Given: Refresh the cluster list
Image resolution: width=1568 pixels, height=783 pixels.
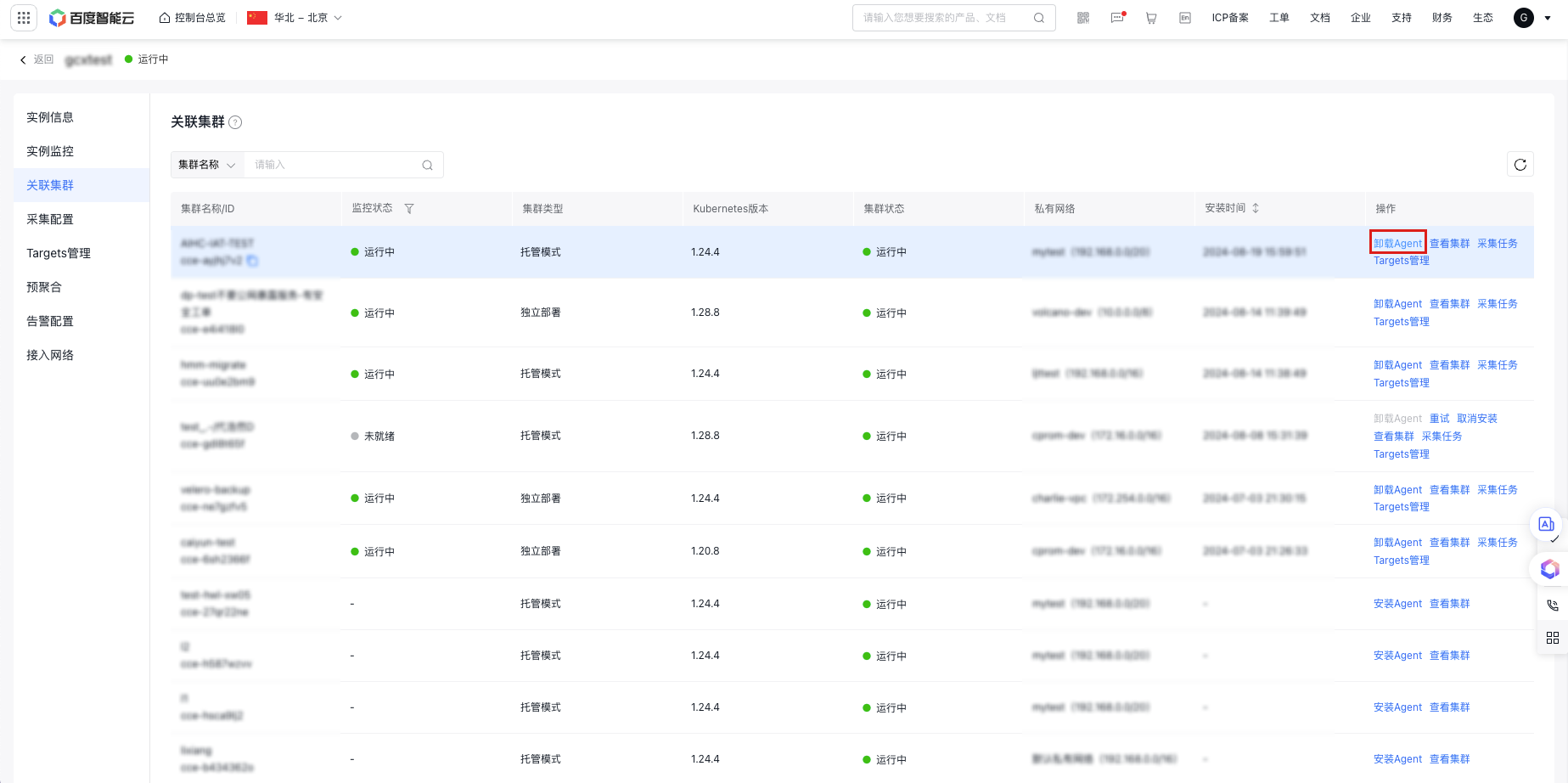Looking at the screenshot, I should [x=1520, y=165].
